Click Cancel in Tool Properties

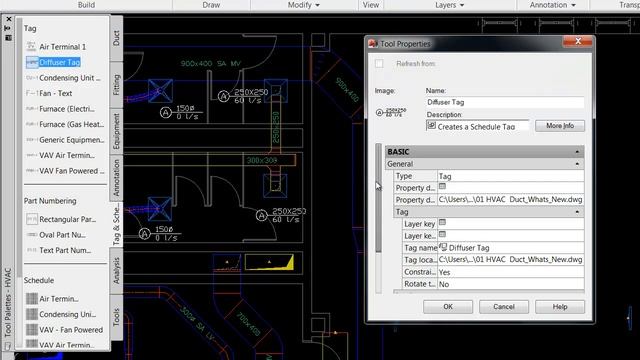point(504,307)
